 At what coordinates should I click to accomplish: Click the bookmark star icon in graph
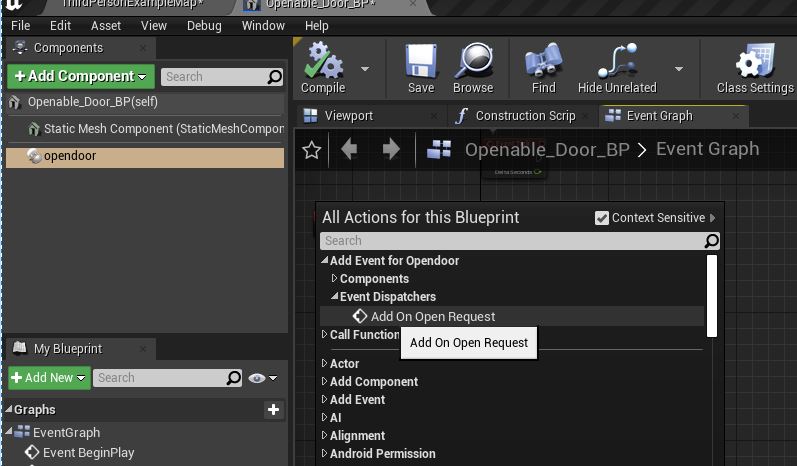[311, 150]
